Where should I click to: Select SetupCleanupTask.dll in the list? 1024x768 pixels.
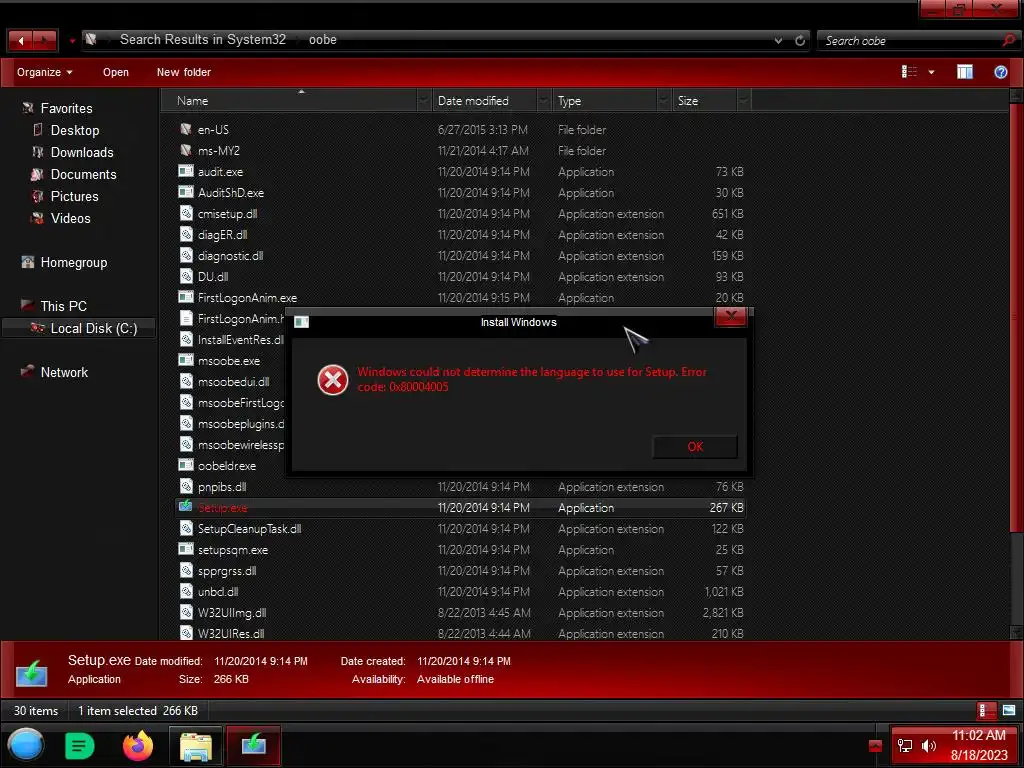click(x=249, y=528)
